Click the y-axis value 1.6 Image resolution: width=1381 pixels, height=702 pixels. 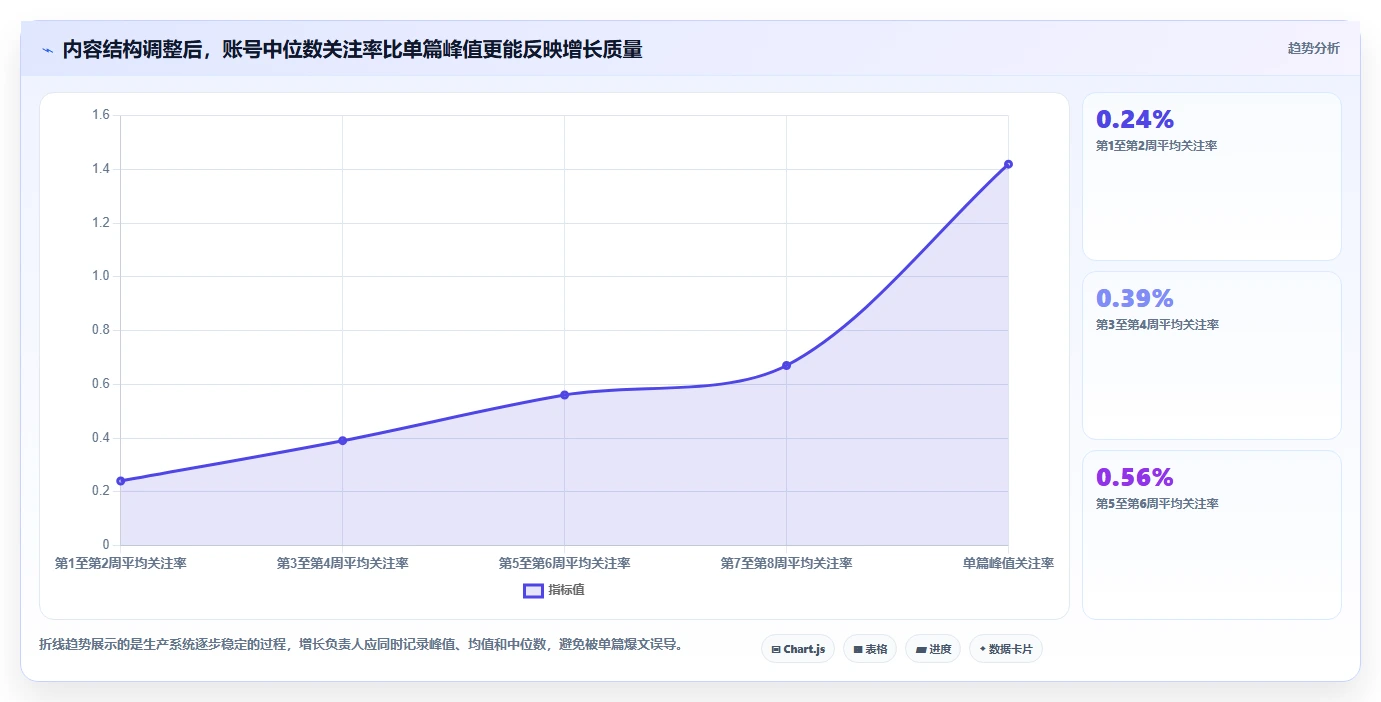pyautogui.click(x=100, y=115)
